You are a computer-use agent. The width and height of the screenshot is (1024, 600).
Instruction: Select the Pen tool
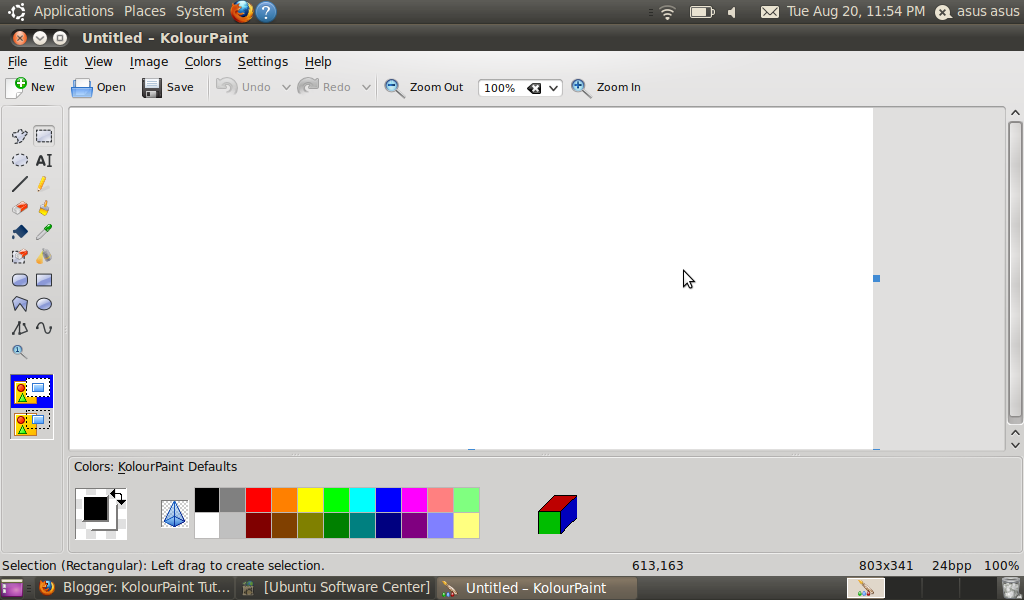(x=43, y=184)
